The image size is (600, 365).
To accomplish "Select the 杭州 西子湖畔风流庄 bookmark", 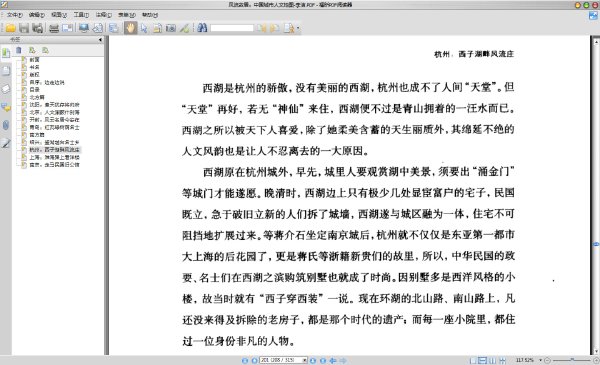I will [54, 150].
